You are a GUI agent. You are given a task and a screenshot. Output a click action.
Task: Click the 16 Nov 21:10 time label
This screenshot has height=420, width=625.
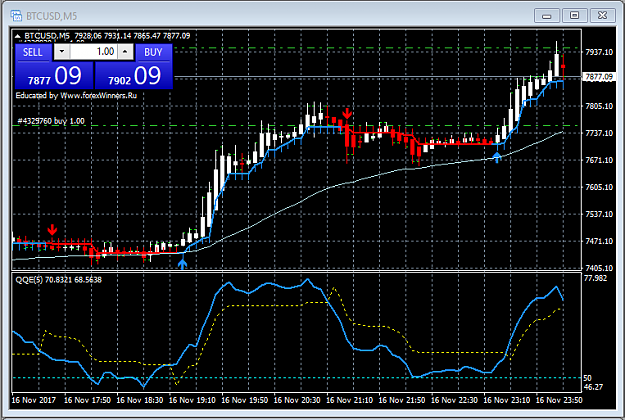350,400
